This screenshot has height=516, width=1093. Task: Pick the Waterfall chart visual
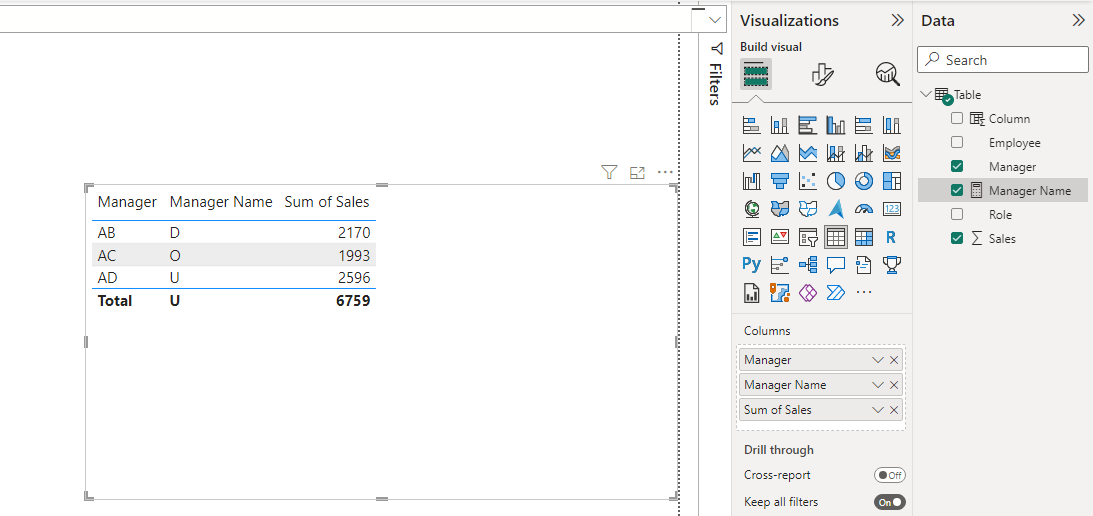[x=751, y=181]
